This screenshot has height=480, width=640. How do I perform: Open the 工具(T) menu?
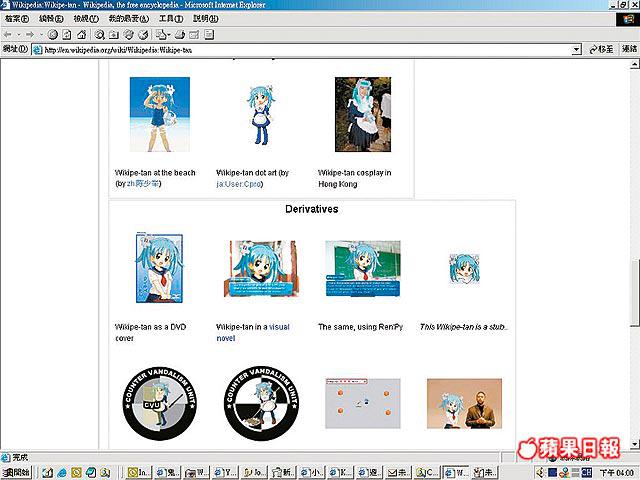(171, 19)
